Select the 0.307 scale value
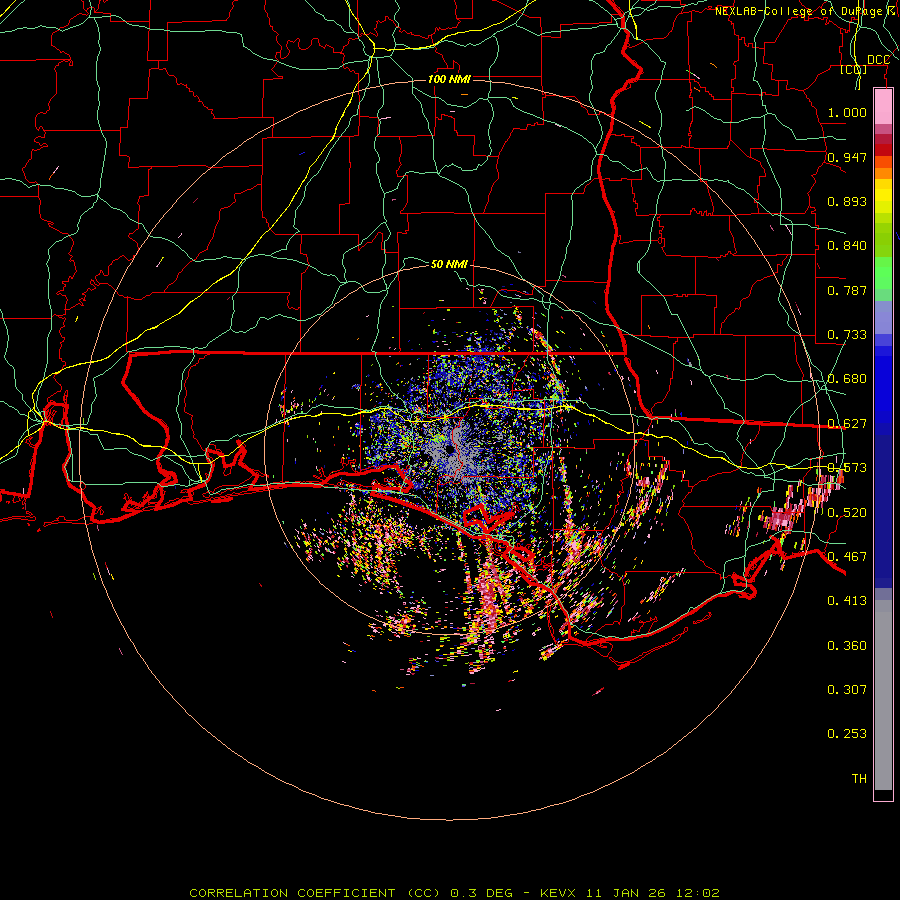900x900 pixels. (847, 690)
